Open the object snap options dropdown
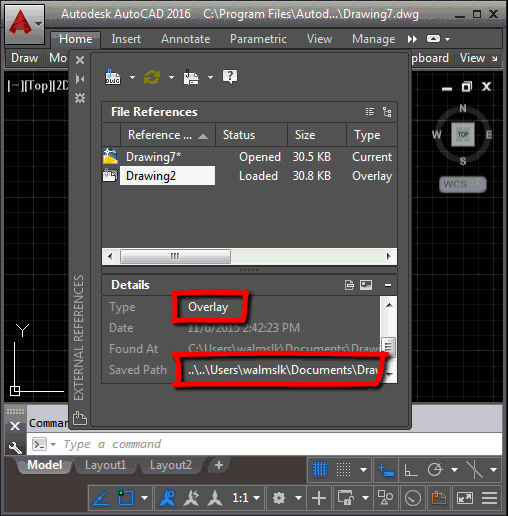 coord(144,498)
